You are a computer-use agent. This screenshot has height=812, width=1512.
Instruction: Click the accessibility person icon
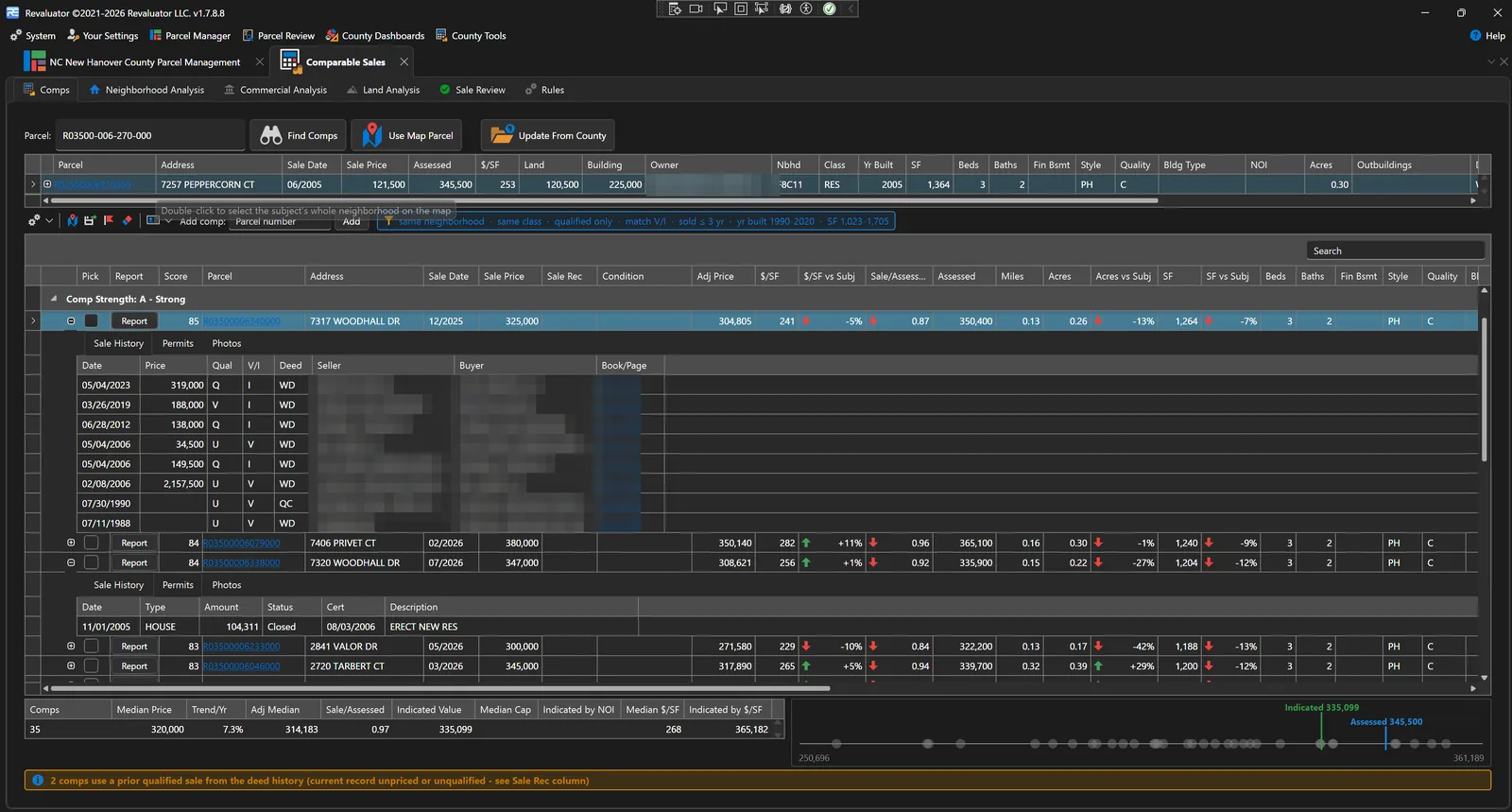(806, 9)
